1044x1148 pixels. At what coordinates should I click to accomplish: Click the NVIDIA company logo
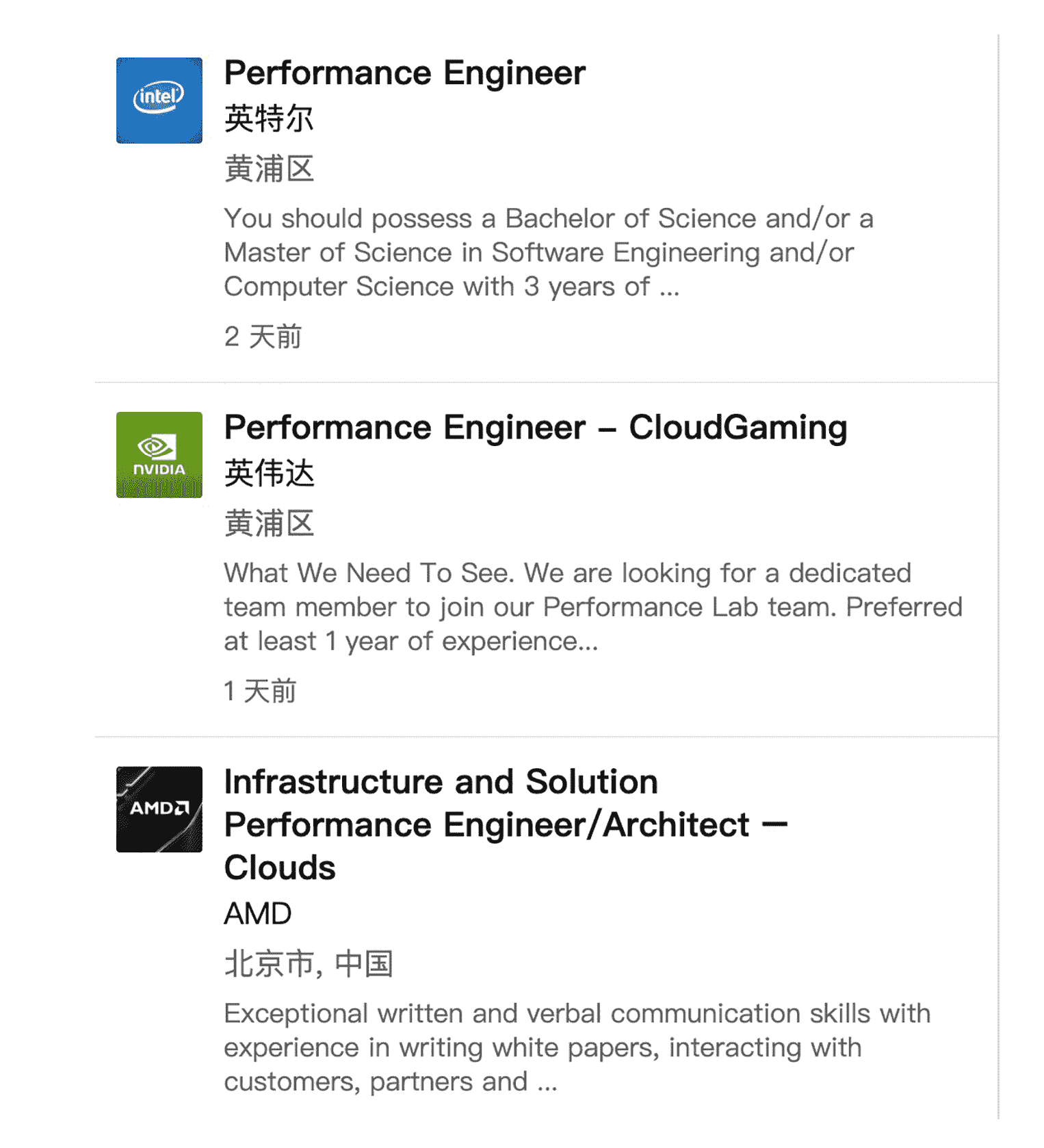(159, 455)
